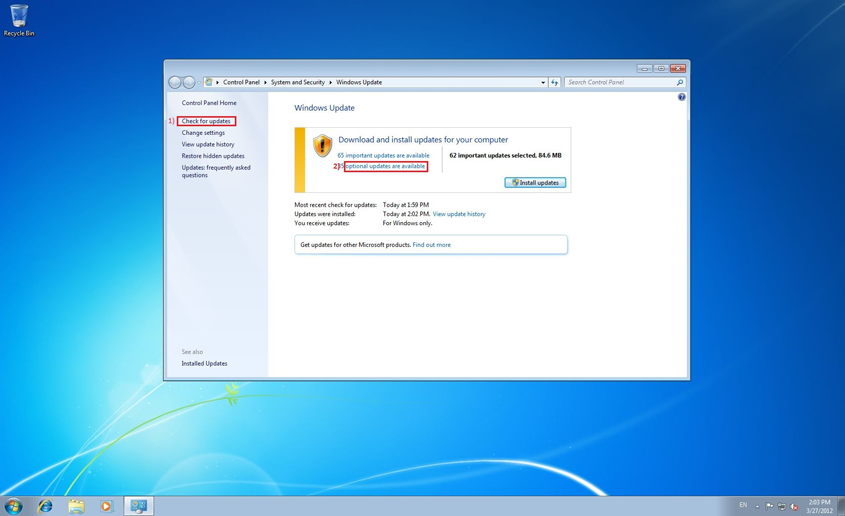Image resolution: width=845 pixels, height=516 pixels.
Task: Click the Back navigation arrow
Action: point(175,82)
